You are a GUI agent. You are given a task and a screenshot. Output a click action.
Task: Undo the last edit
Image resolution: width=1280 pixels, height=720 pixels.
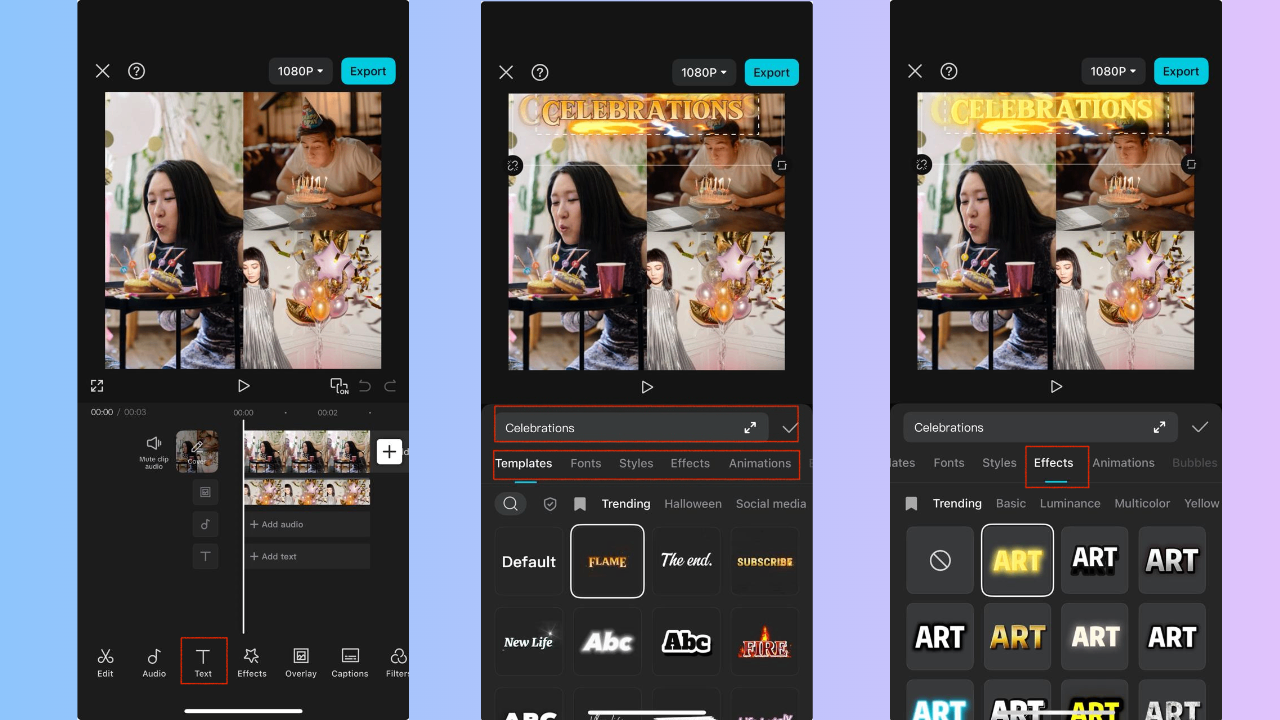[x=366, y=385]
